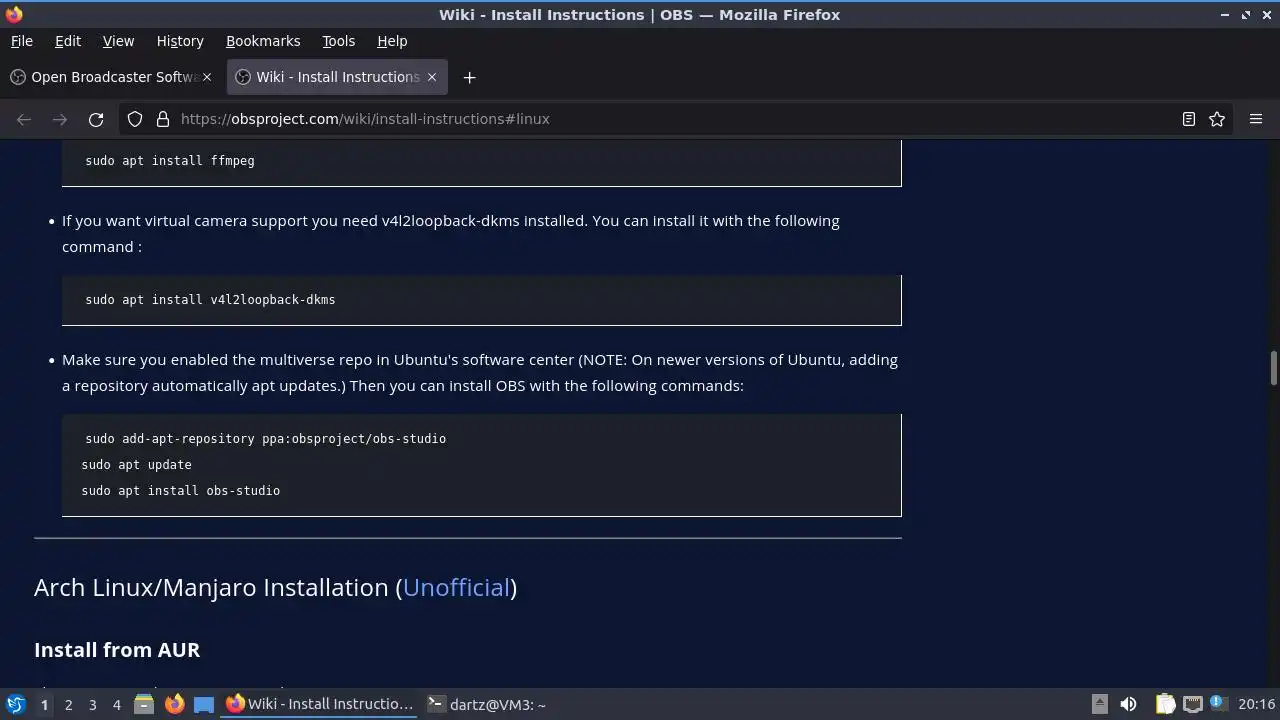
Task: Click the 'sudo apt update' command line
Action: click(136, 464)
